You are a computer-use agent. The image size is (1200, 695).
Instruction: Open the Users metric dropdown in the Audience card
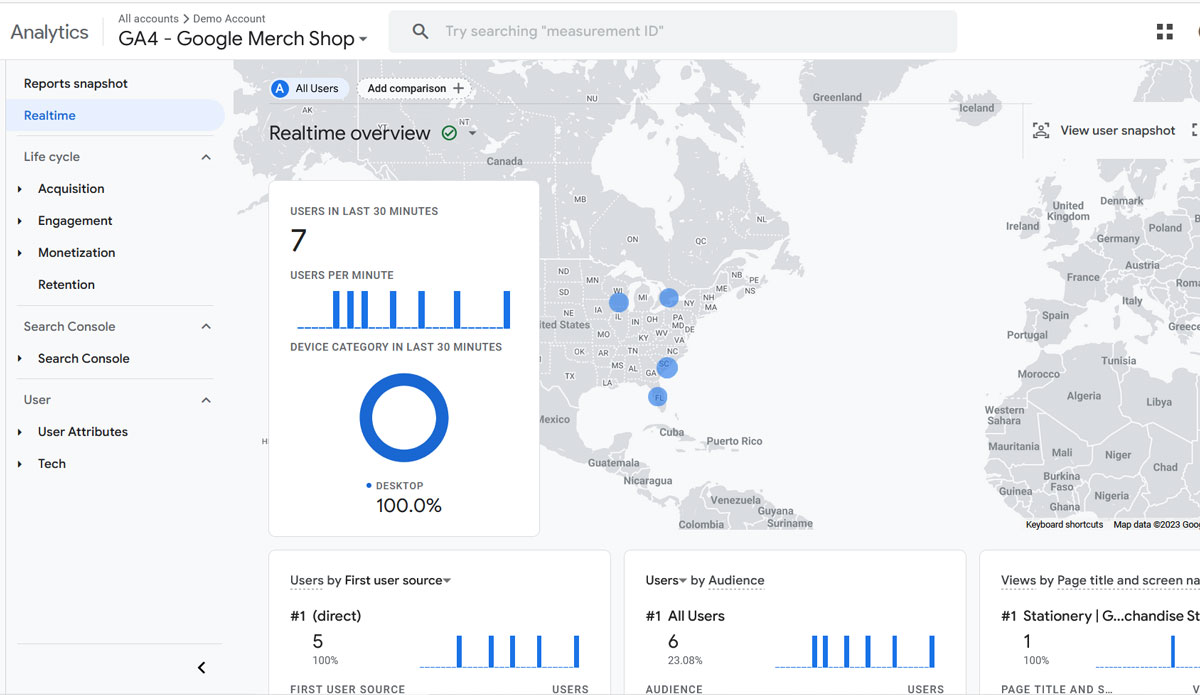coord(666,580)
